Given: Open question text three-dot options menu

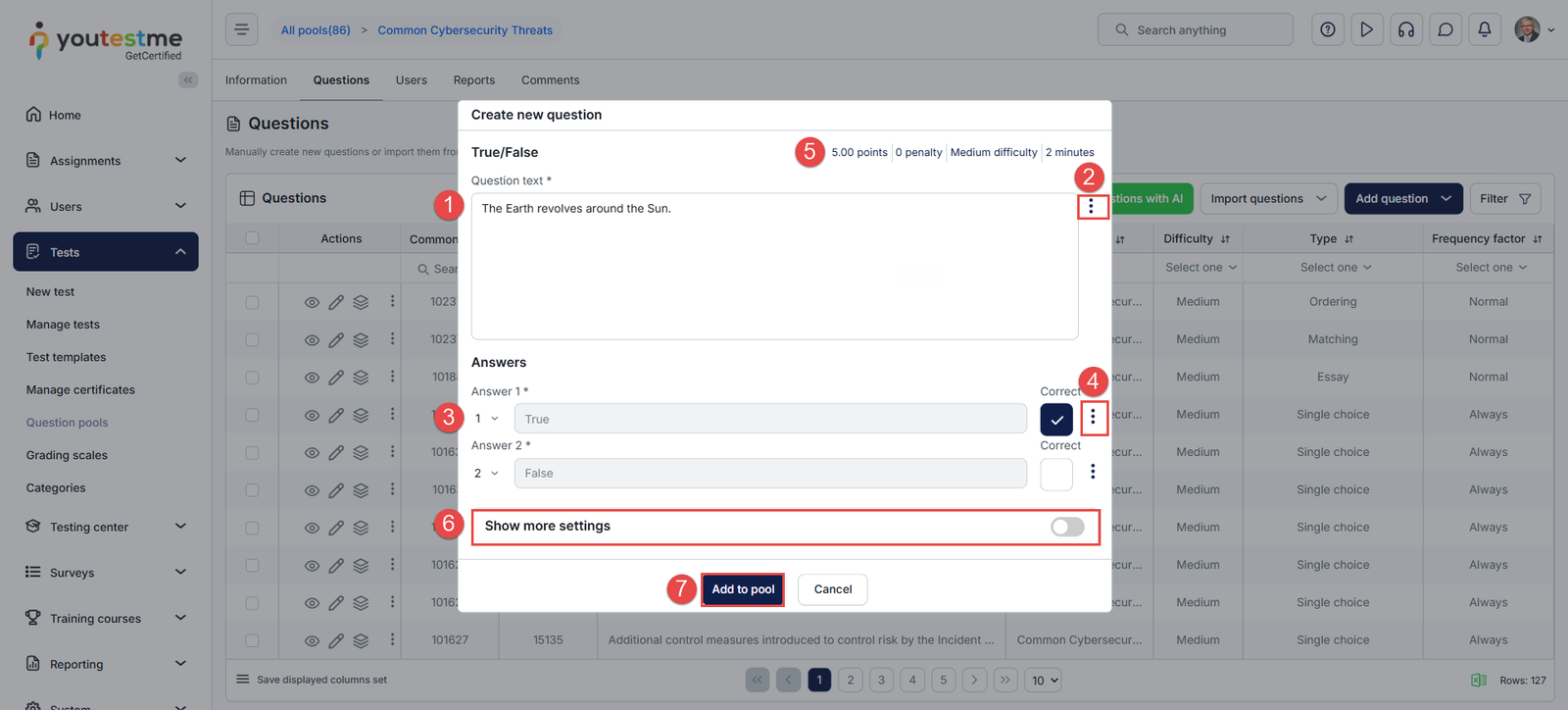Looking at the screenshot, I should [1091, 206].
